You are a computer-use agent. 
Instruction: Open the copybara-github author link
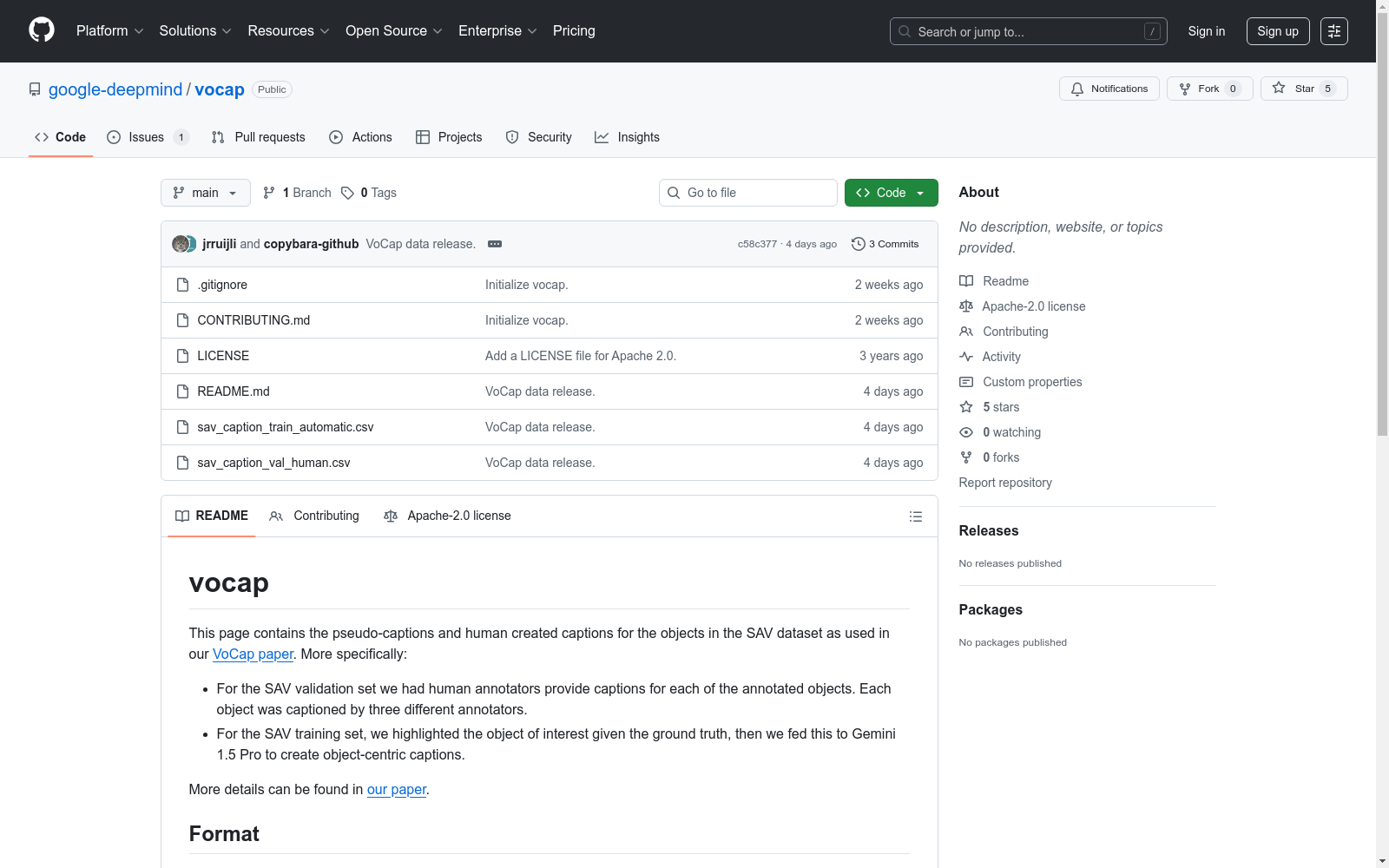[x=311, y=244]
